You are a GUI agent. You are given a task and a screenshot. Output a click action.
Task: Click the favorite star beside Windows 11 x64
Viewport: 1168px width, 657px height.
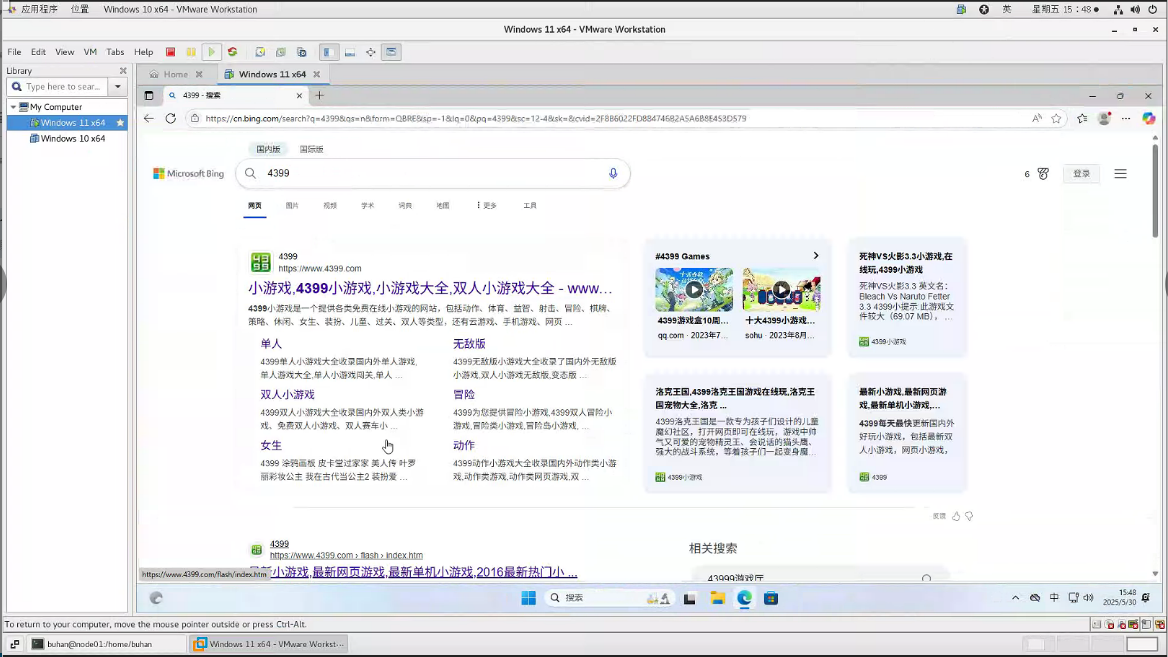[x=120, y=123]
